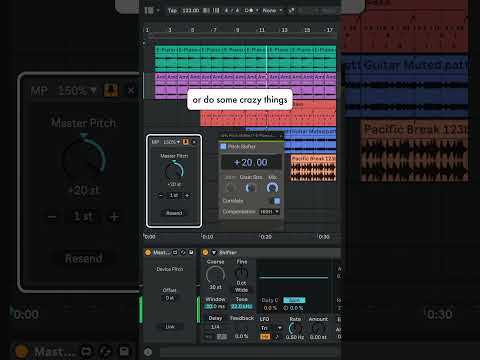Click the Tap tempo button

point(172,11)
